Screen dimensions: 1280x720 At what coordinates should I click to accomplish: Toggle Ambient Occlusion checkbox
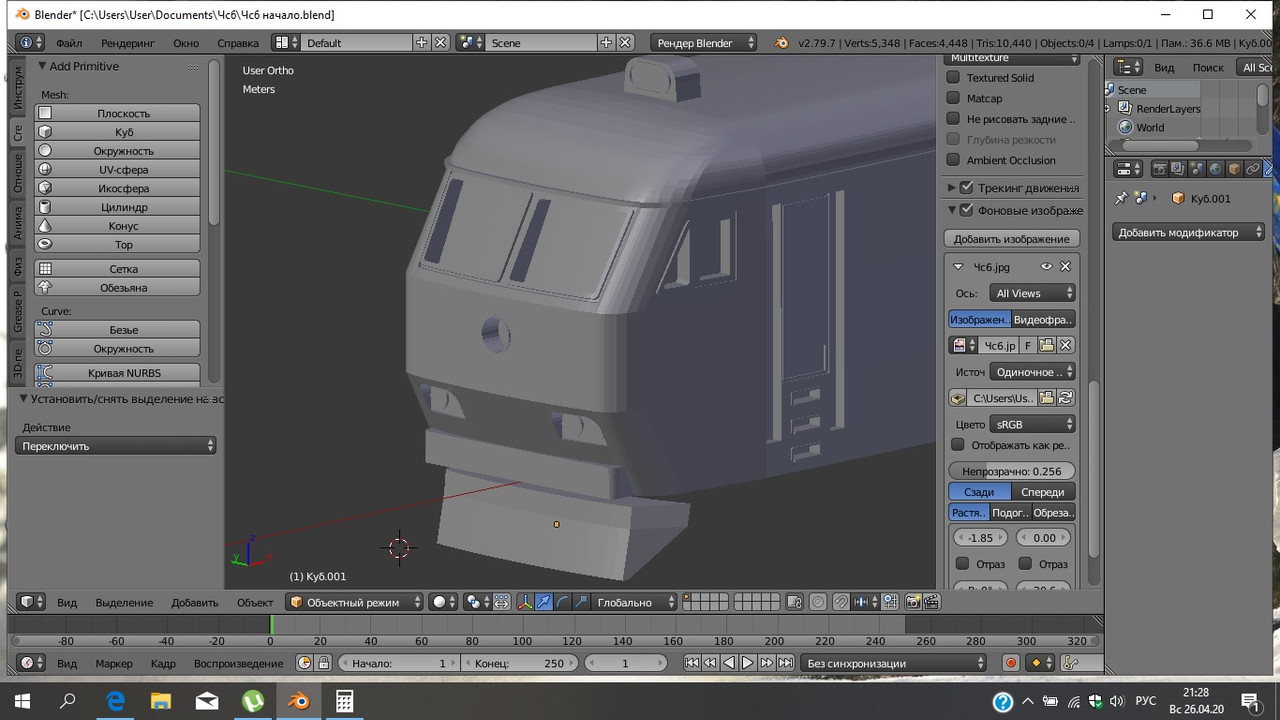pos(954,160)
